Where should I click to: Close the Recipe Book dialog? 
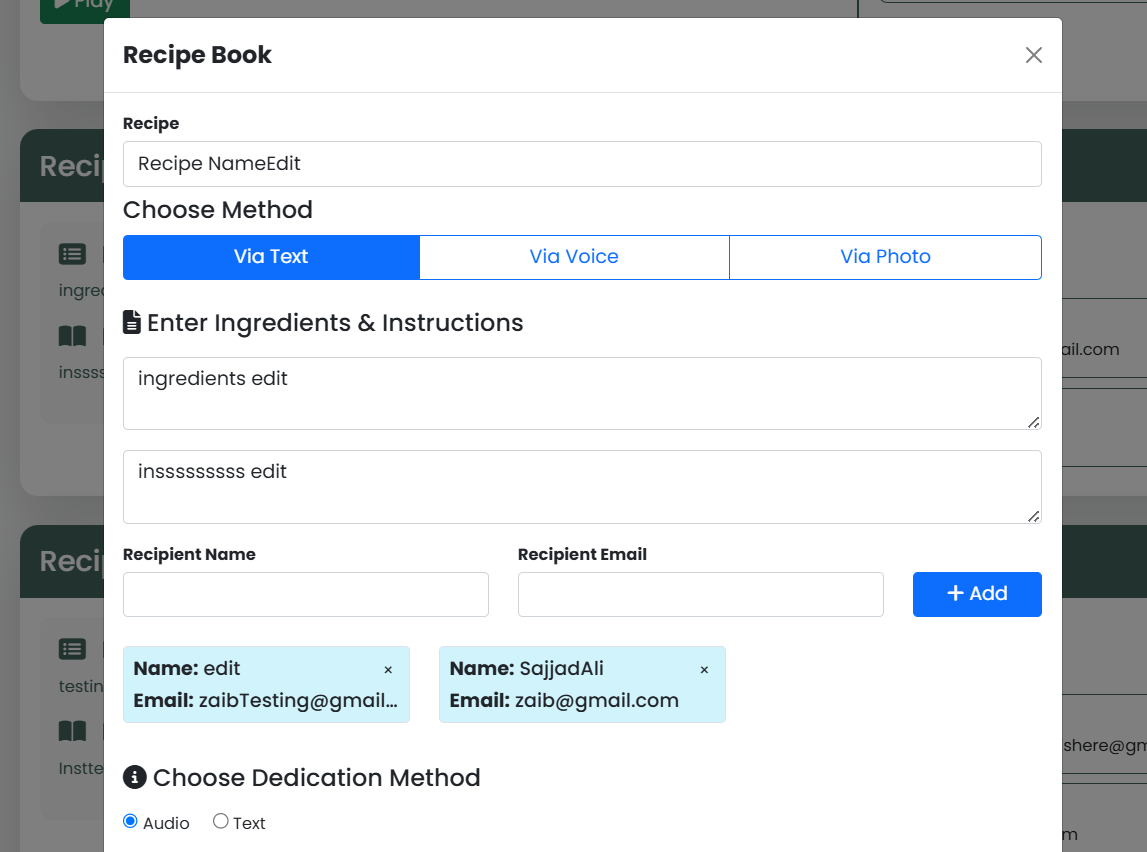[x=1033, y=55]
